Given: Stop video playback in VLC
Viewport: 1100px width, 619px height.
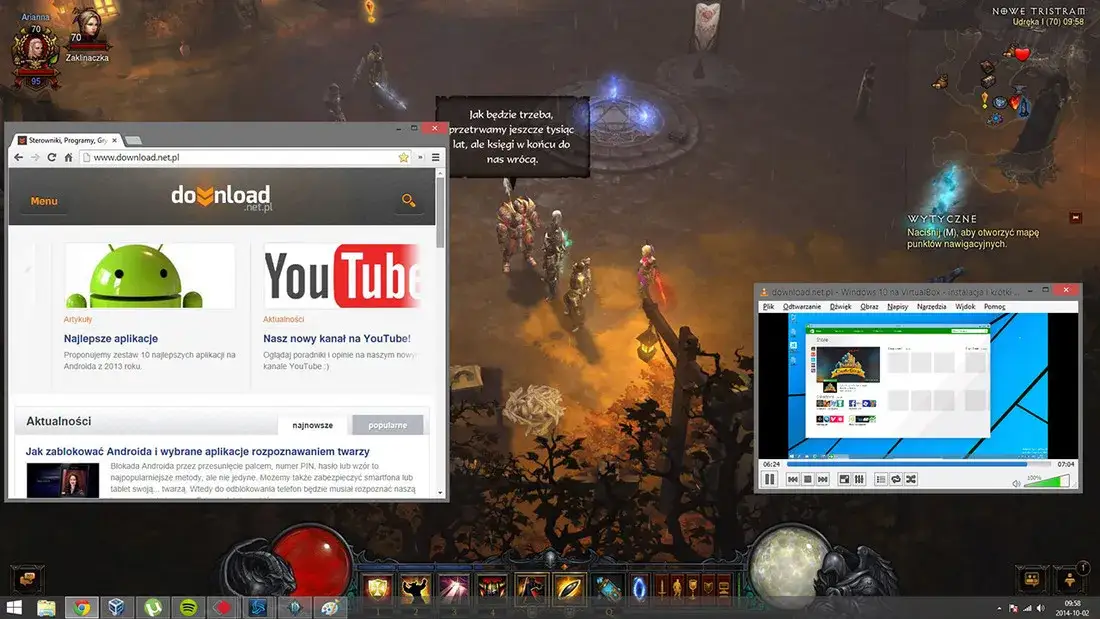Looking at the screenshot, I should click(807, 480).
